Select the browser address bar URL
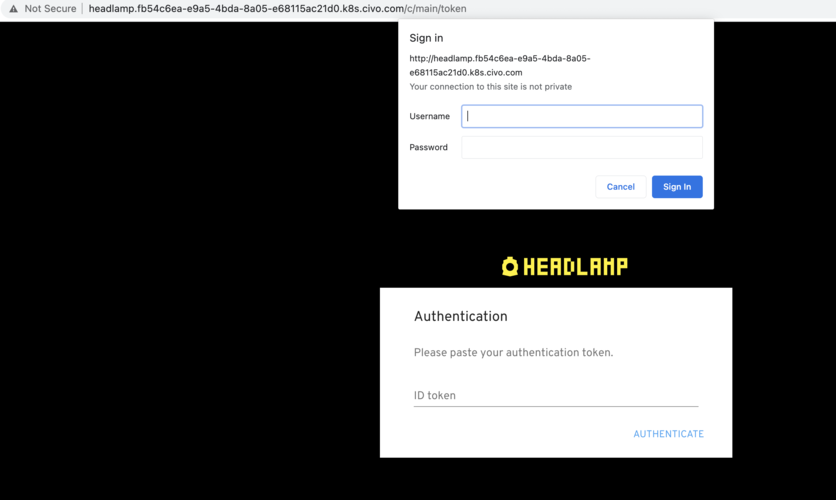The image size is (836, 500). 277,9
